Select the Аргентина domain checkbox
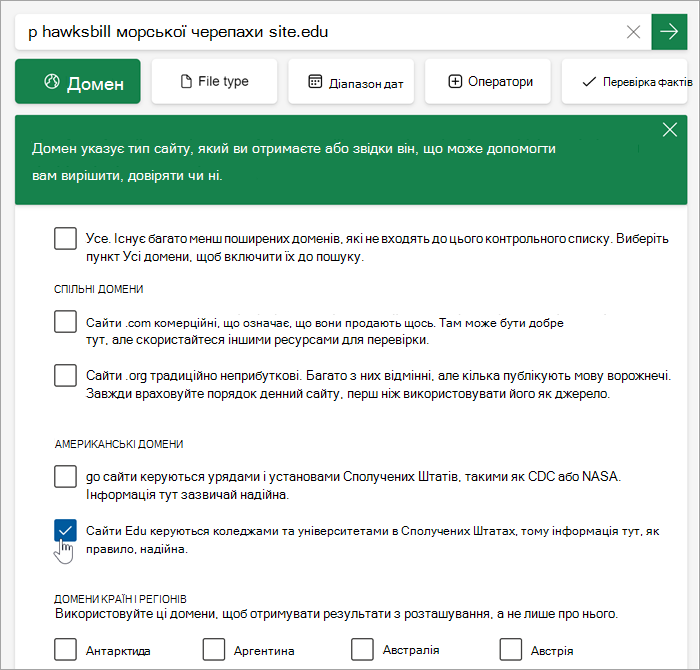 click(213, 649)
